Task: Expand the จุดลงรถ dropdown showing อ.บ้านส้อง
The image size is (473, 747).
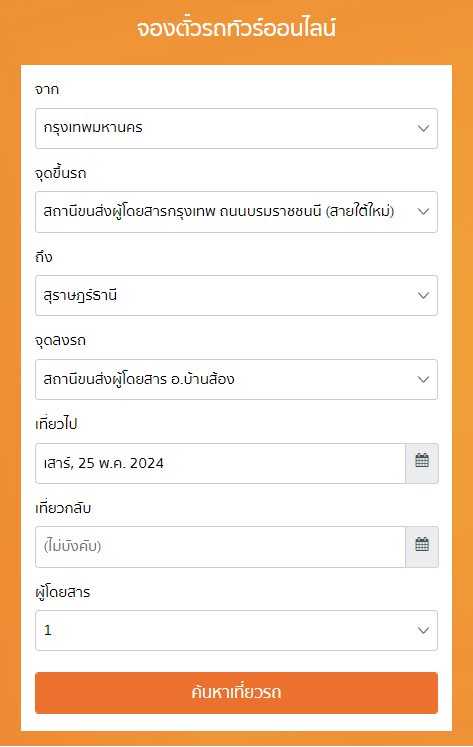Action: tap(236, 379)
